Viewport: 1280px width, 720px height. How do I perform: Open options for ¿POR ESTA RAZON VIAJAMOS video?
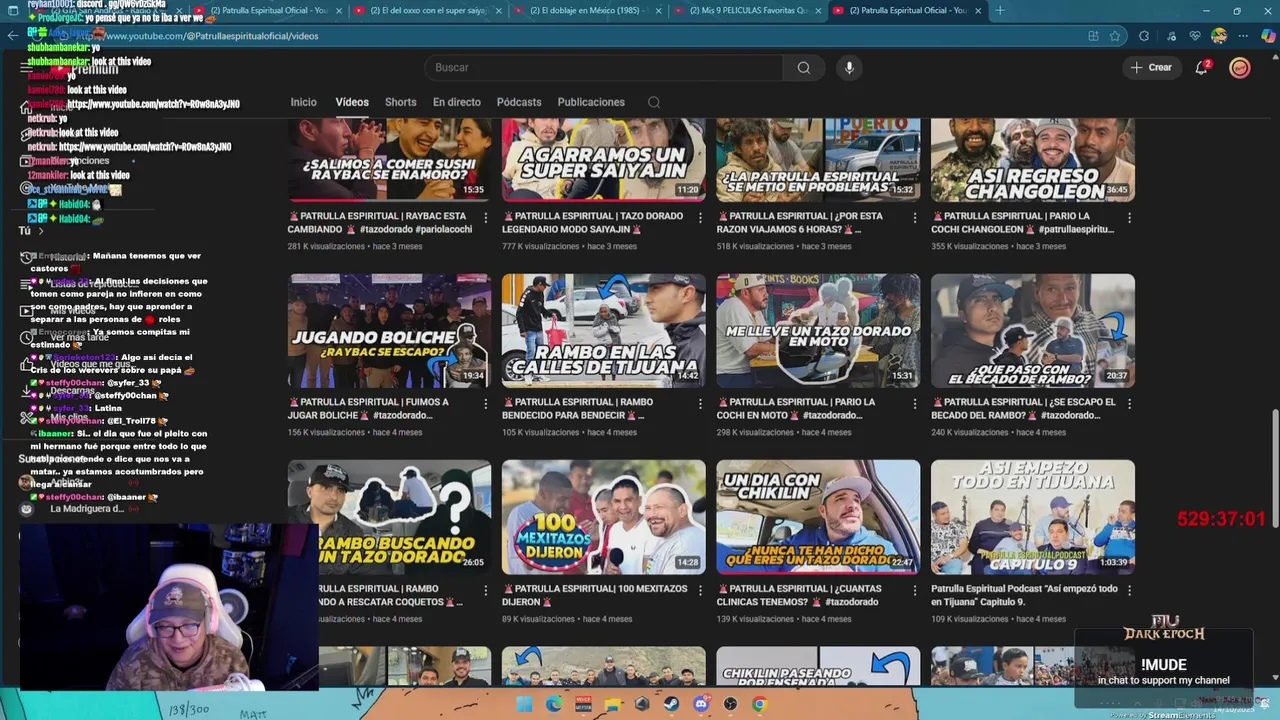pyautogui.click(x=915, y=217)
